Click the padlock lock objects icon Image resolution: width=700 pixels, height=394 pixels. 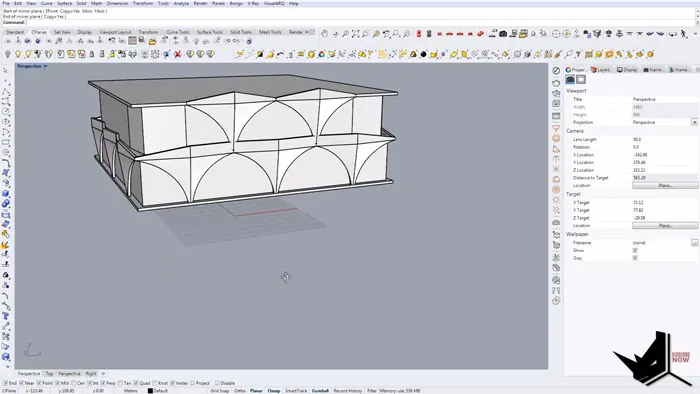point(92,54)
